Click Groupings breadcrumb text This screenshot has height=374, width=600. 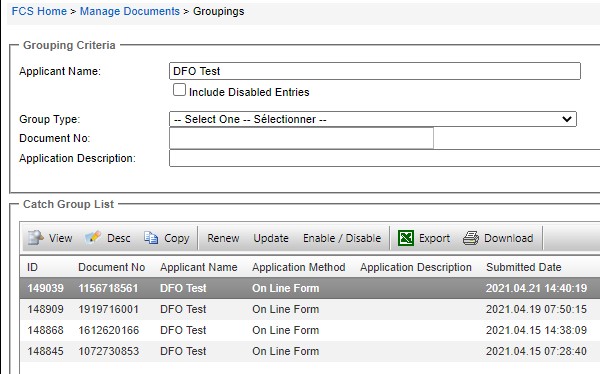pos(218,11)
